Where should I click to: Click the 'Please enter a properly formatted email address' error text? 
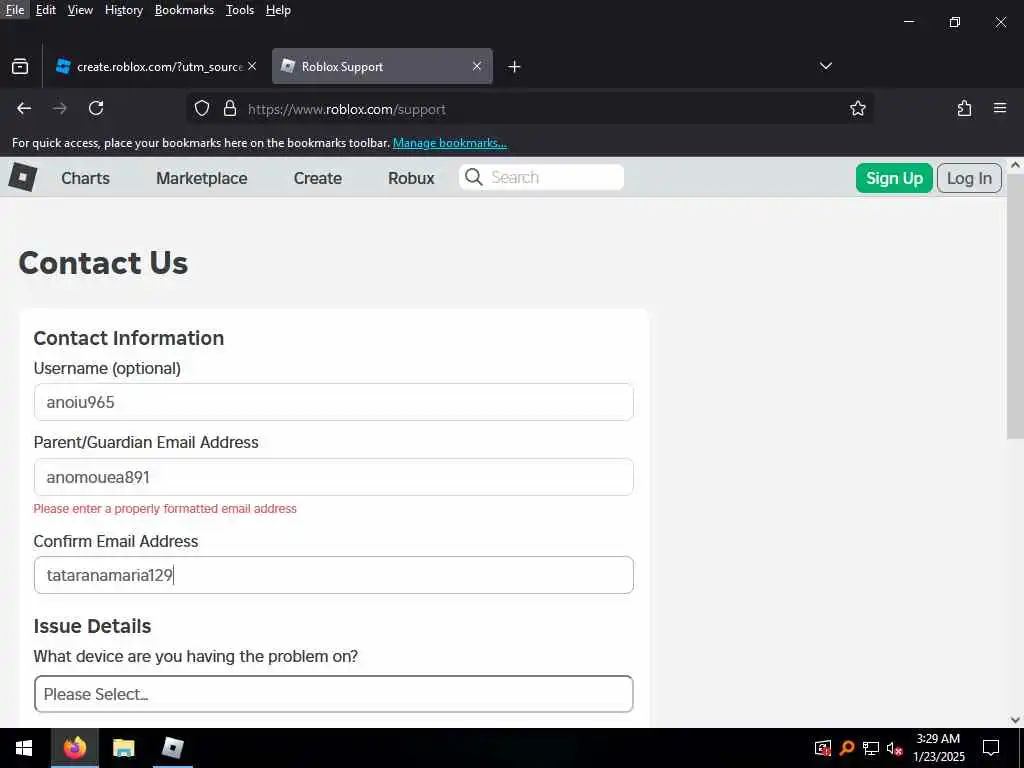click(165, 509)
